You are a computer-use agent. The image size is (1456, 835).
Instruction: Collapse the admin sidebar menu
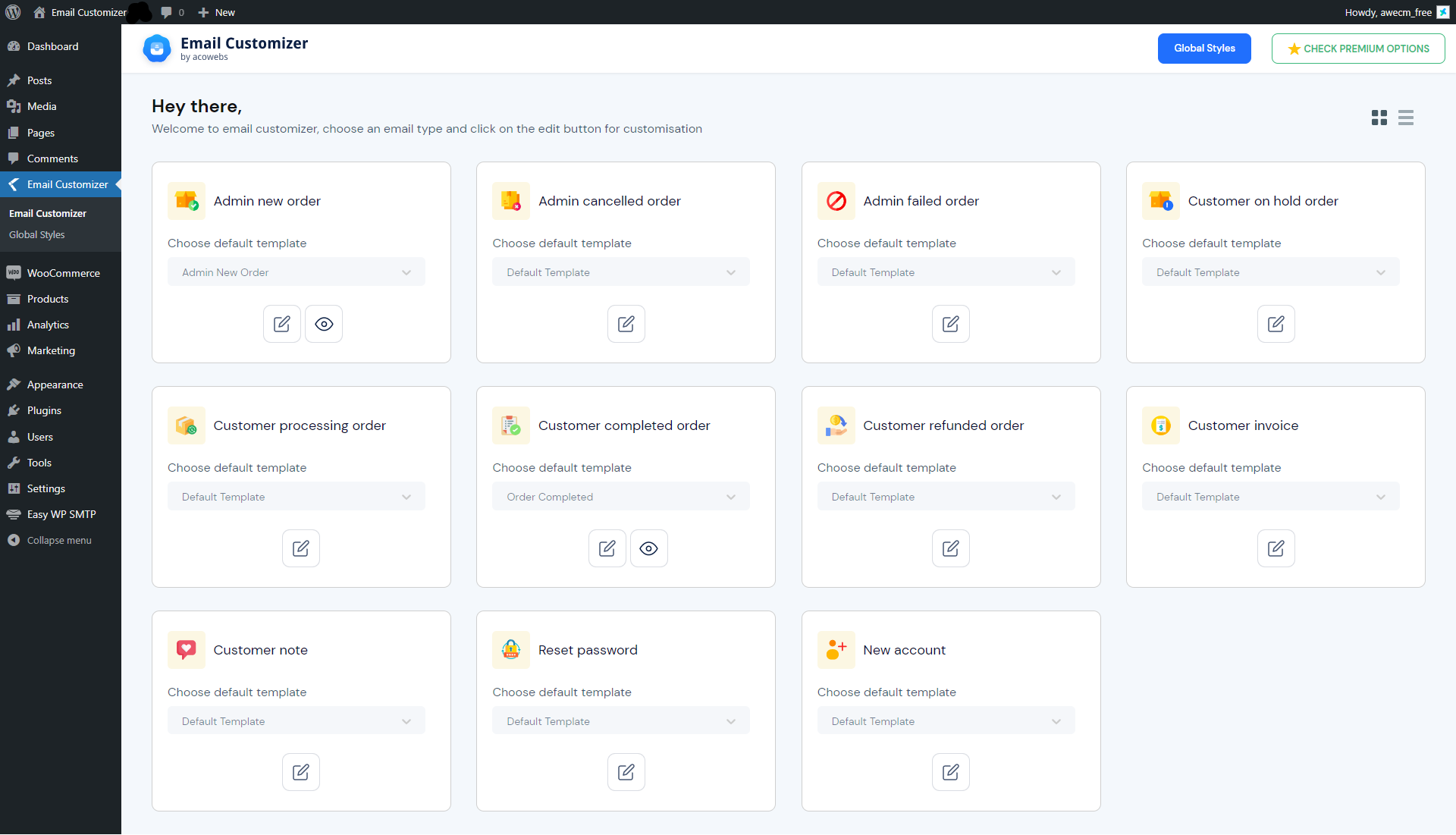point(61,540)
